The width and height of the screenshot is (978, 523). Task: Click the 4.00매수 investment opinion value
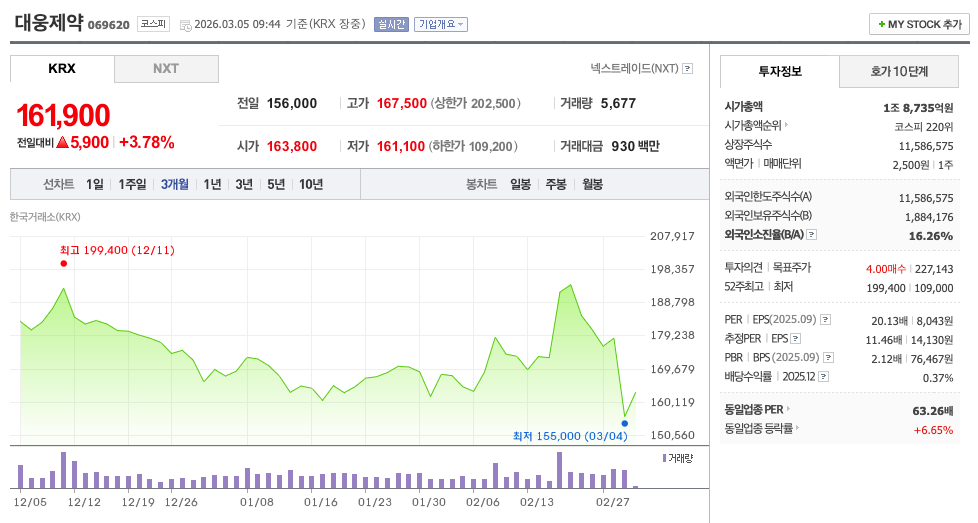(886, 269)
